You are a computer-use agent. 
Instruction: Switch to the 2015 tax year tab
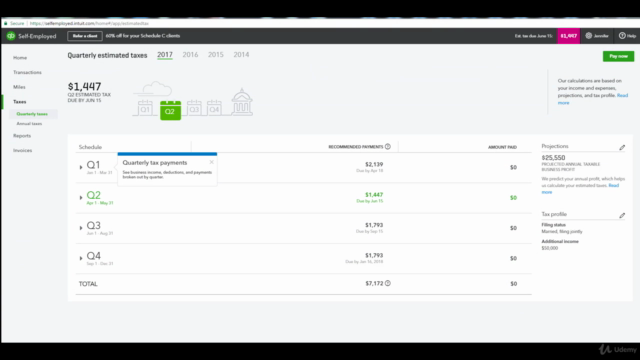pos(216,55)
